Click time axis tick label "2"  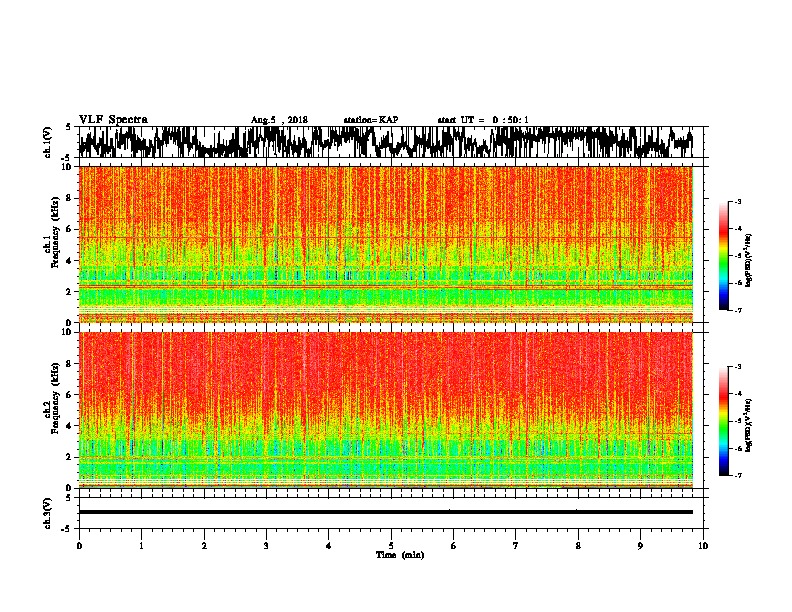tap(204, 546)
